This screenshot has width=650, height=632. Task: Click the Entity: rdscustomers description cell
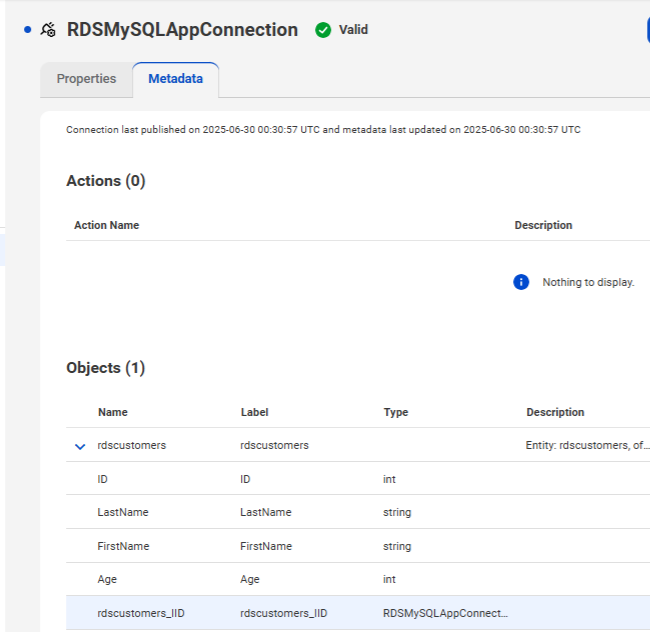click(x=587, y=445)
